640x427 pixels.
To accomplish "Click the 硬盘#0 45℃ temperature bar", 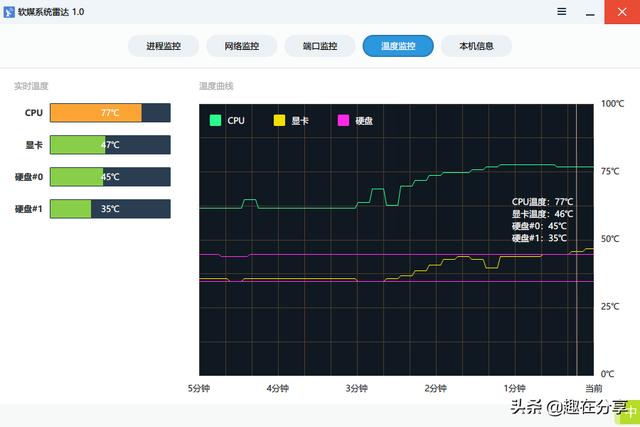I will (x=110, y=176).
